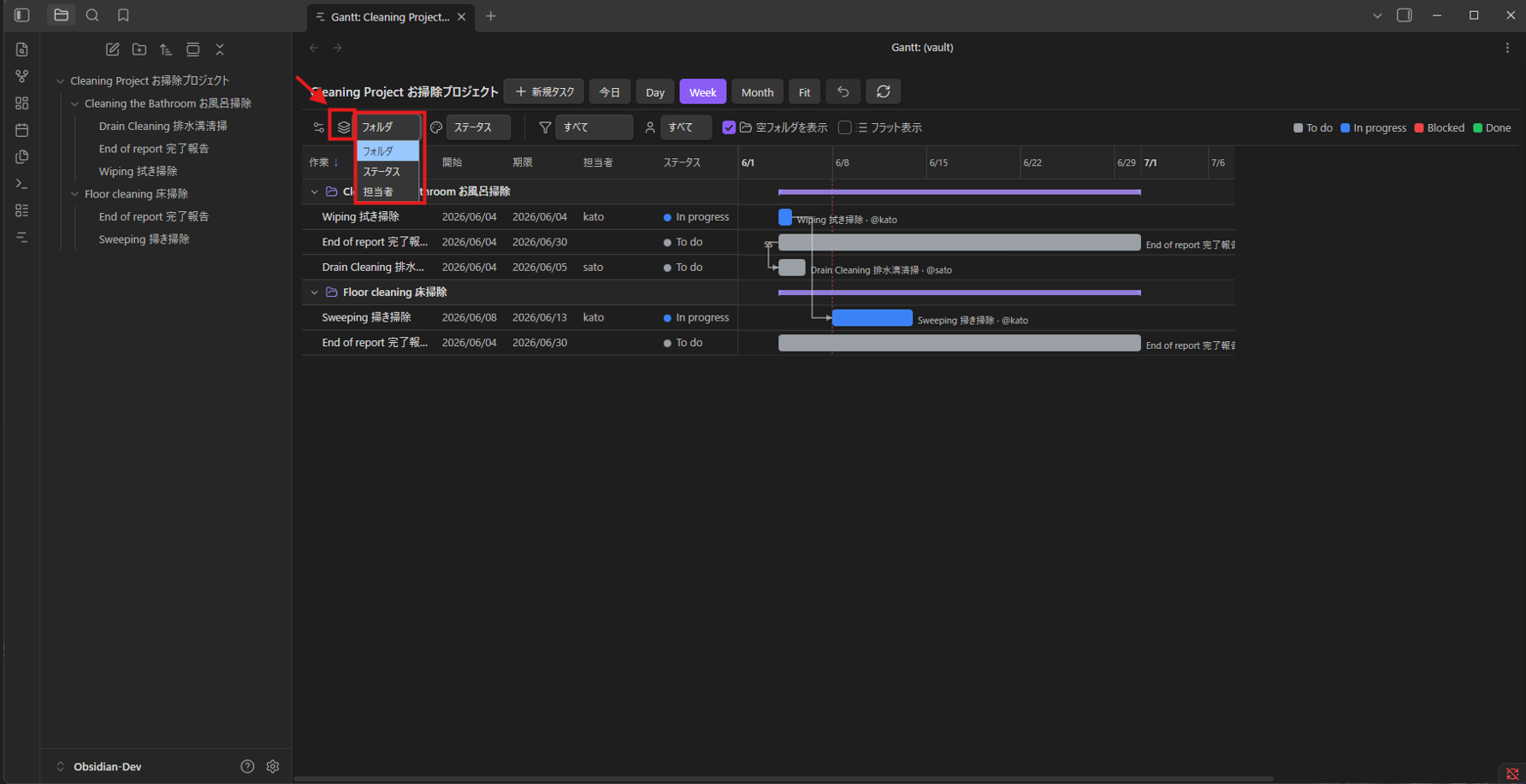Navigate back with the left arrow
This screenshot has width=1526, height=784.
point(314,48)
